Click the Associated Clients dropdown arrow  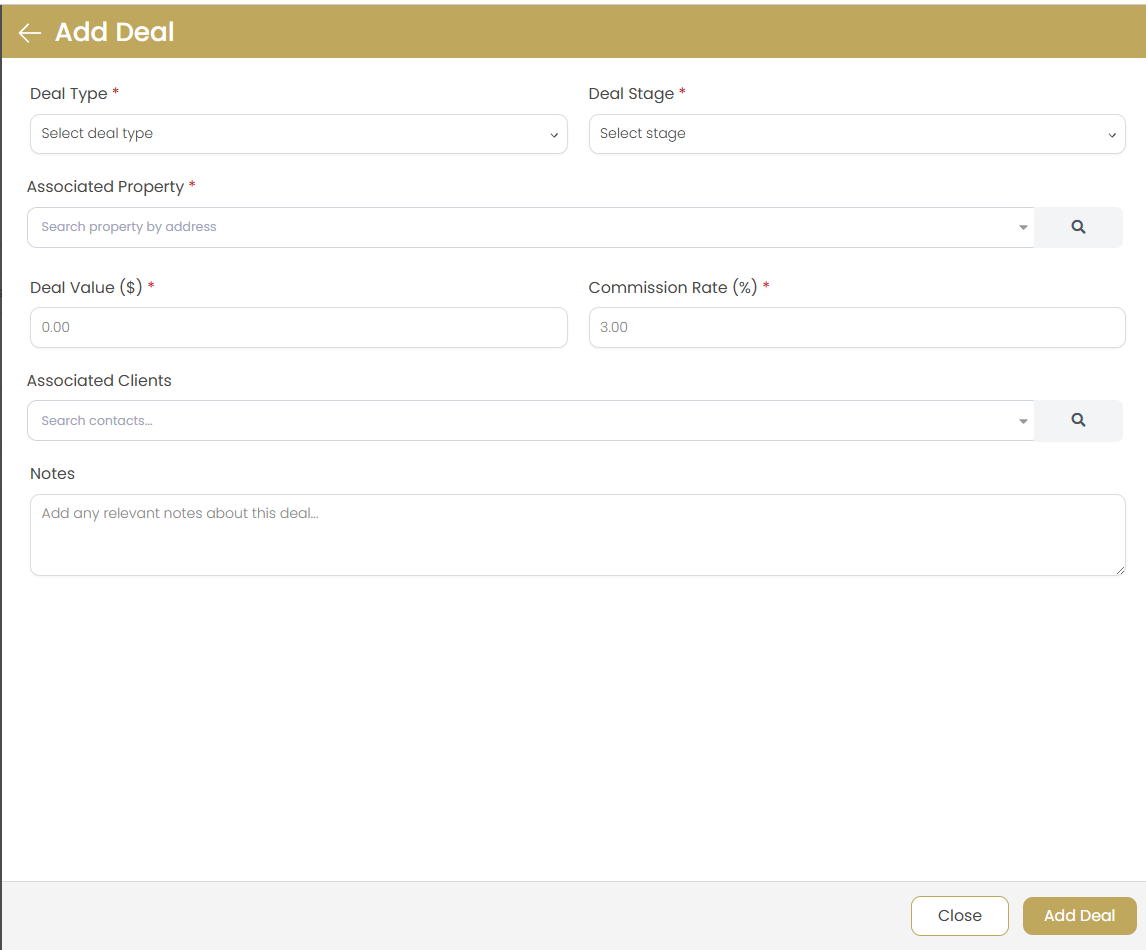(x=1023, y=420)
